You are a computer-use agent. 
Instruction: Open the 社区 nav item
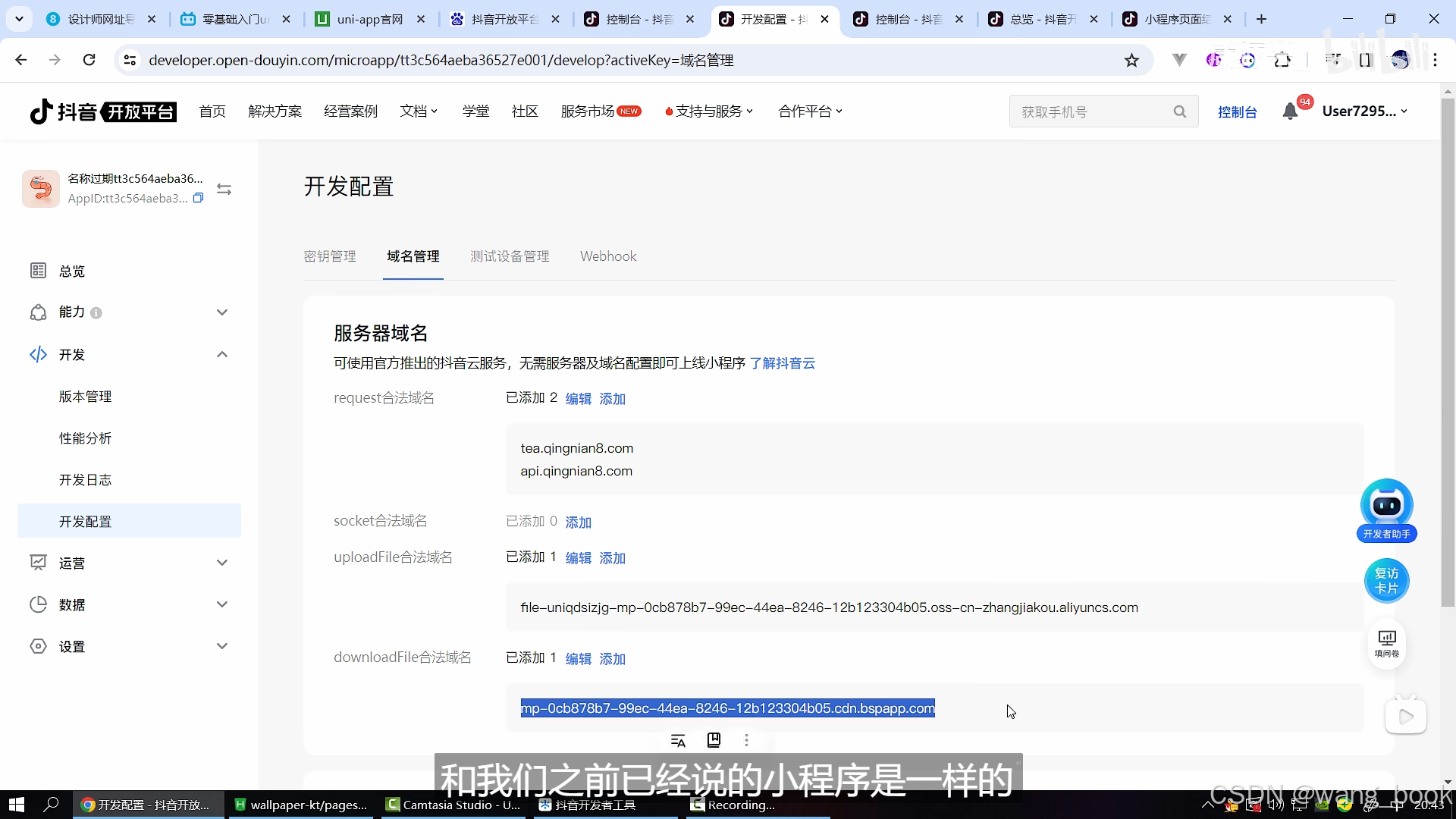525,111
